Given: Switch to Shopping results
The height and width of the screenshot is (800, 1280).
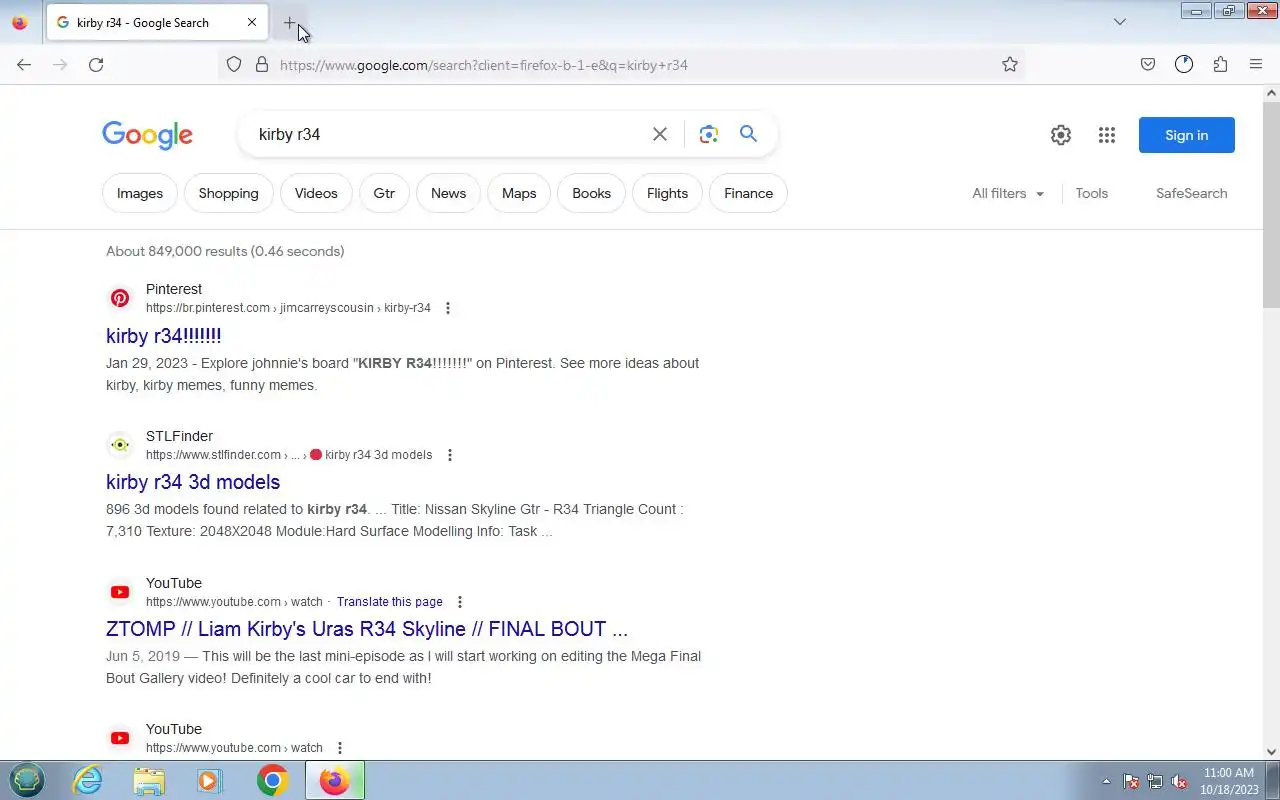Looking at the screenshot, I should pyautogui.click(x=228, y=193).
